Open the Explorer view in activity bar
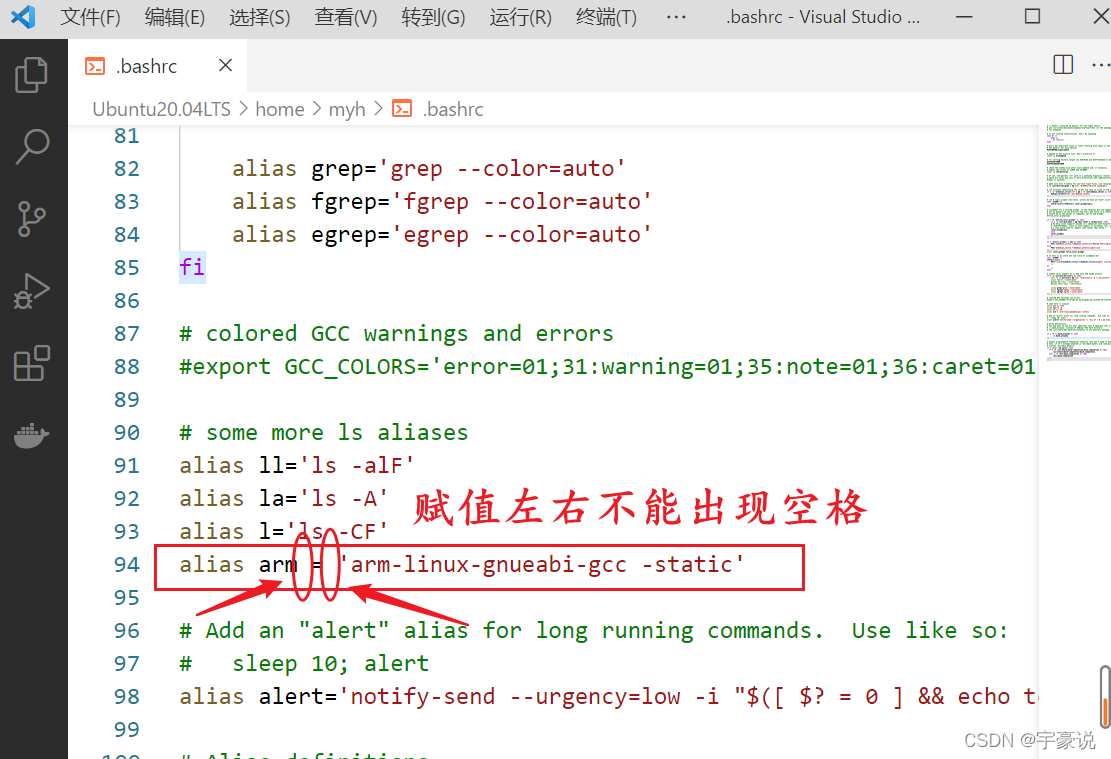Viewport: 1111px width, 759px height. pyautogui.click(x=31, y=74)
